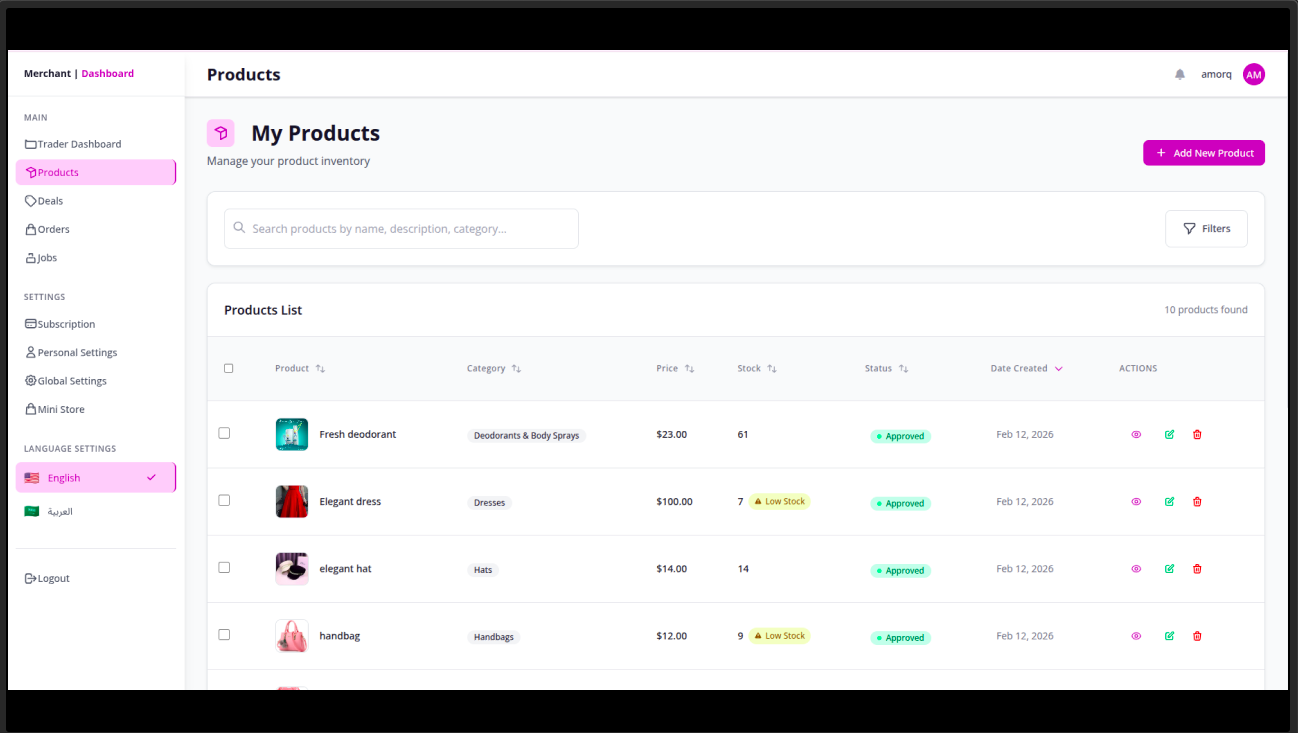Open Personal Settings

point(96,352)
